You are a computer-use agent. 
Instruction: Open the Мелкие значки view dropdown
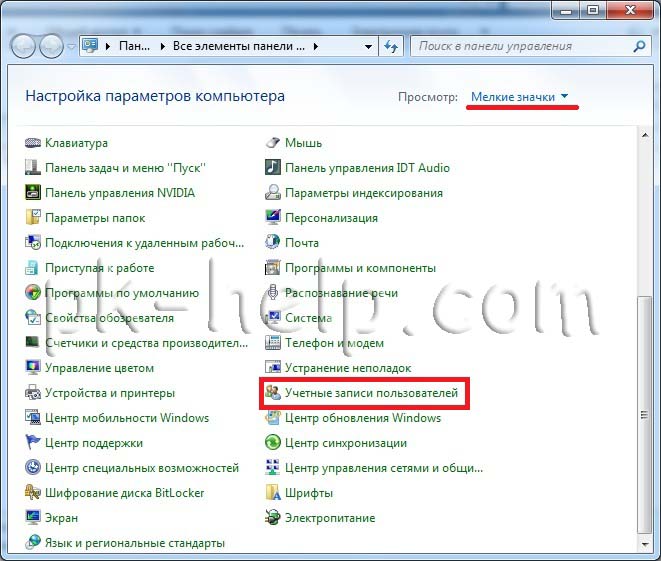[520, 97]
